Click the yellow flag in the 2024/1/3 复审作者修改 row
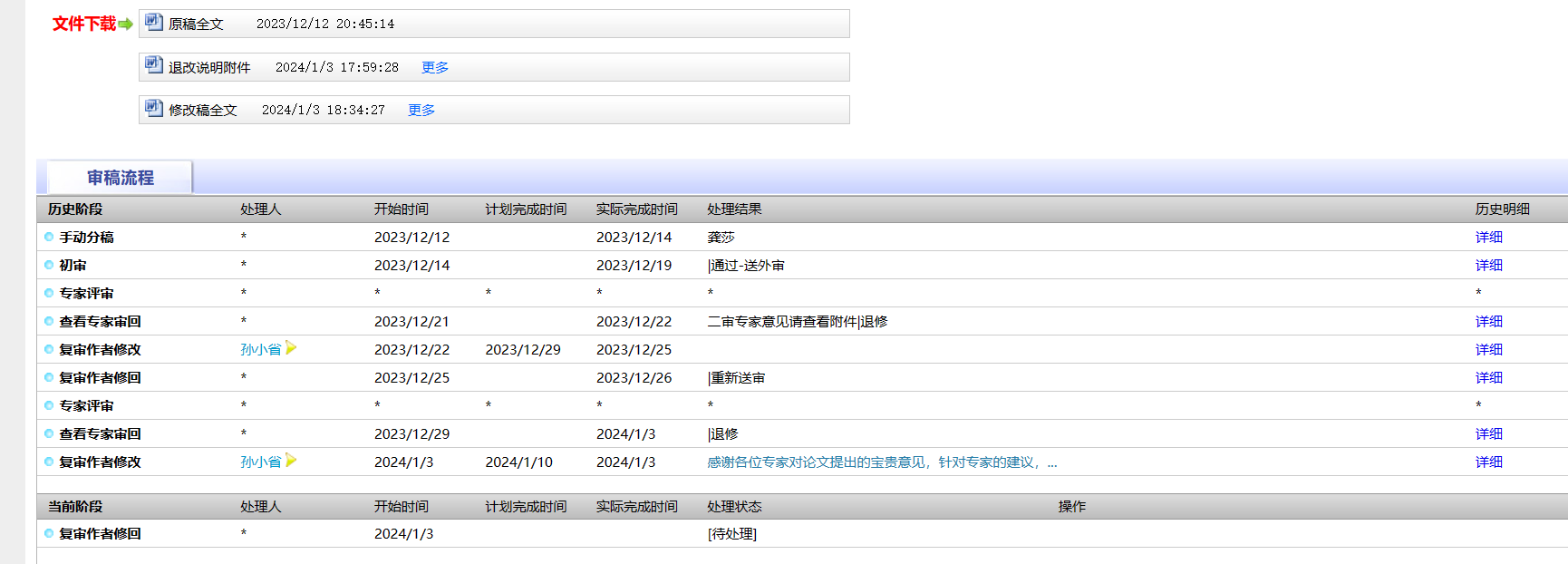This screenshot has width=1568, height=564. 291,461
